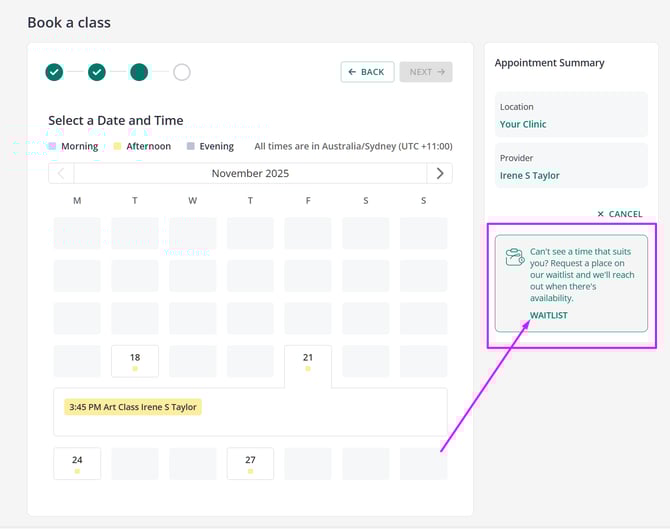Screen dimensions: 670x529
Task: Select November 21 on the calendar
Action: pos(308,360)
